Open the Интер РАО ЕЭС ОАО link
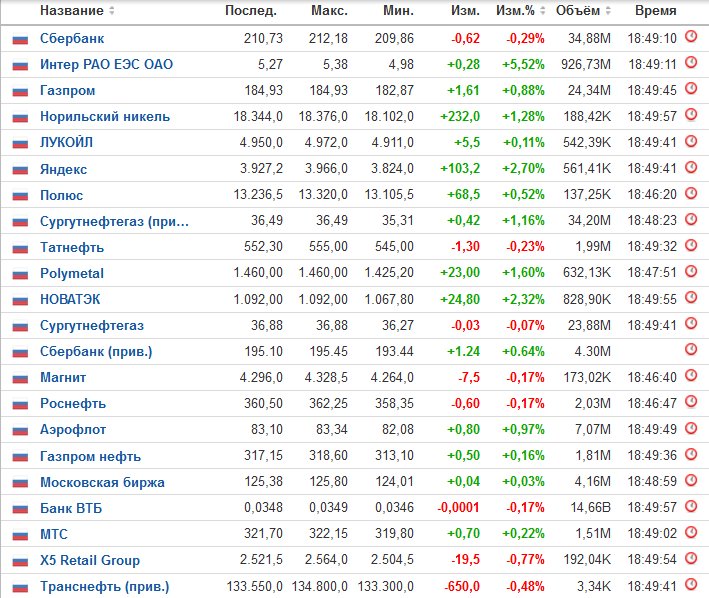709x598 pixels. pyautogui.click(x=106, y=64)
